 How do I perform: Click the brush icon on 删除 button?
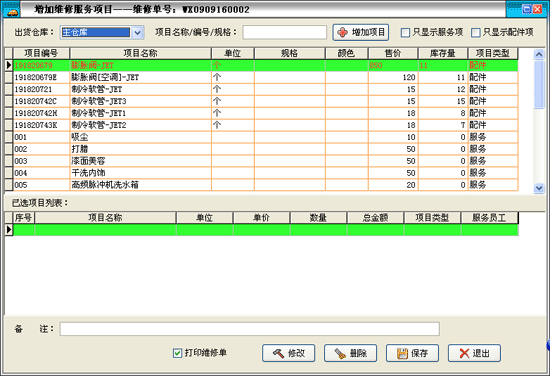click(340, 353)
